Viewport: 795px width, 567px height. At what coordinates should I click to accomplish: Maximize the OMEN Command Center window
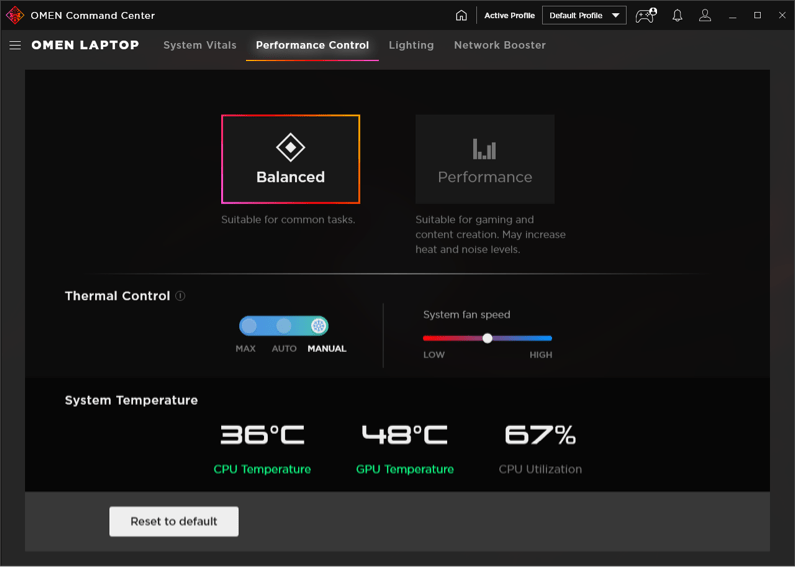[x=757, y=16]
